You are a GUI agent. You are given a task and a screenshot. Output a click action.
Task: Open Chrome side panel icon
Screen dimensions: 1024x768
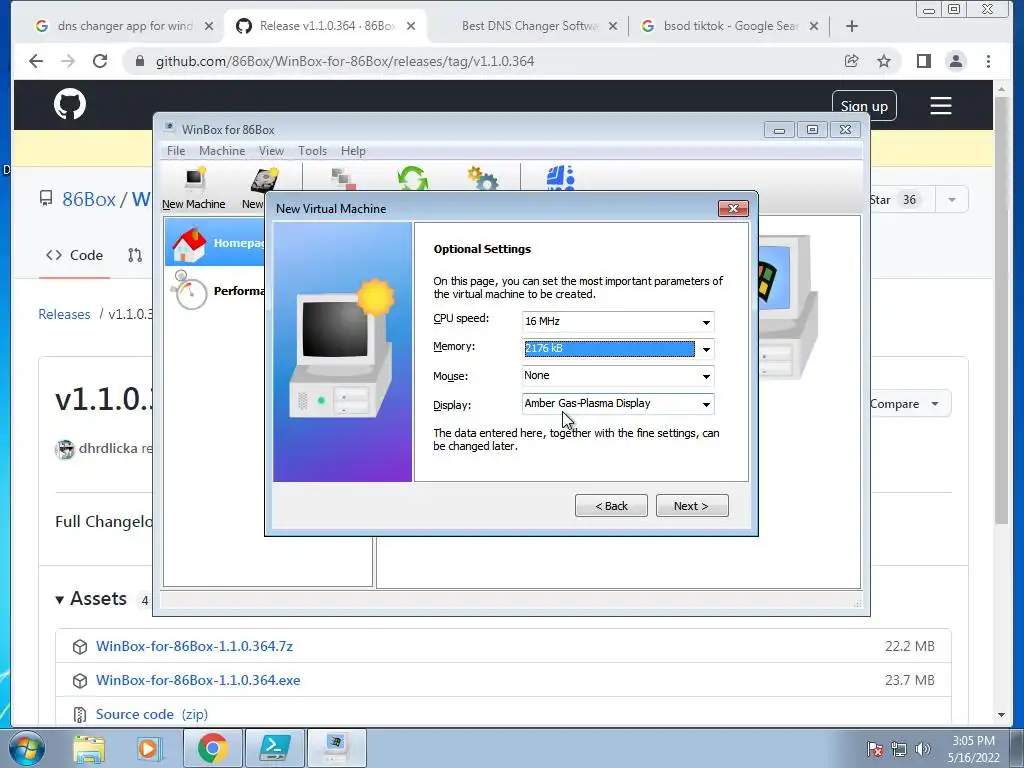923,61
